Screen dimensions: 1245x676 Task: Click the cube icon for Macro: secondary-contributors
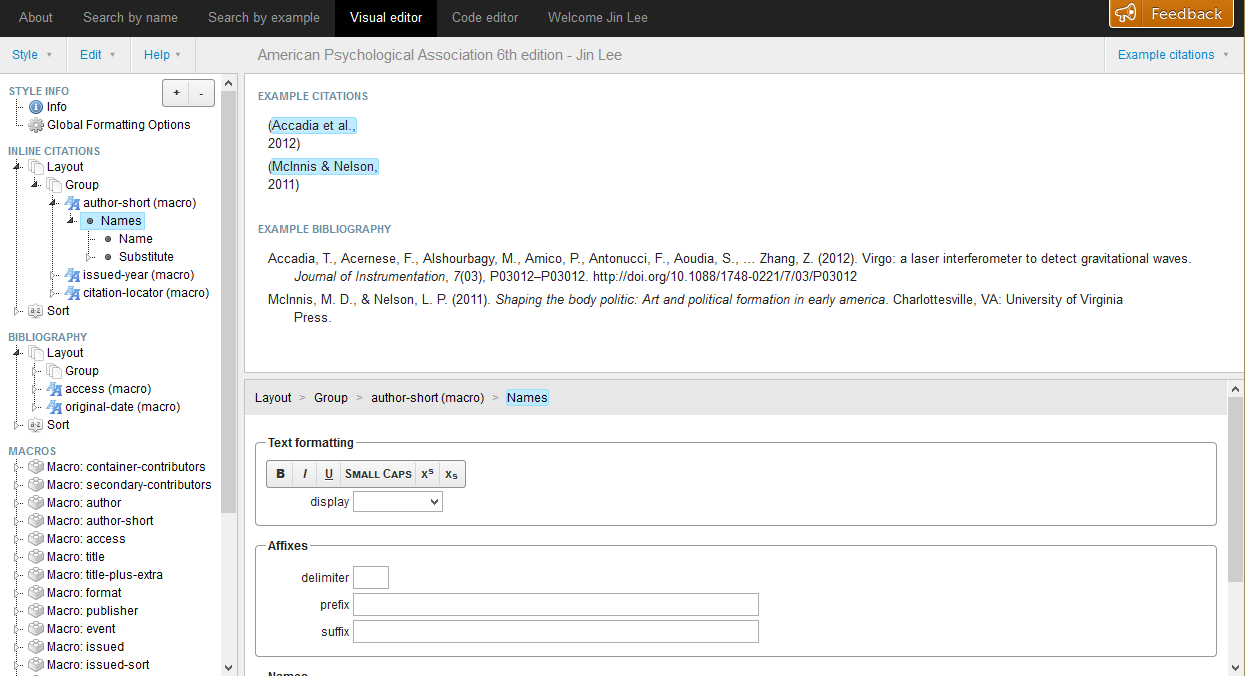click(36, 485)
